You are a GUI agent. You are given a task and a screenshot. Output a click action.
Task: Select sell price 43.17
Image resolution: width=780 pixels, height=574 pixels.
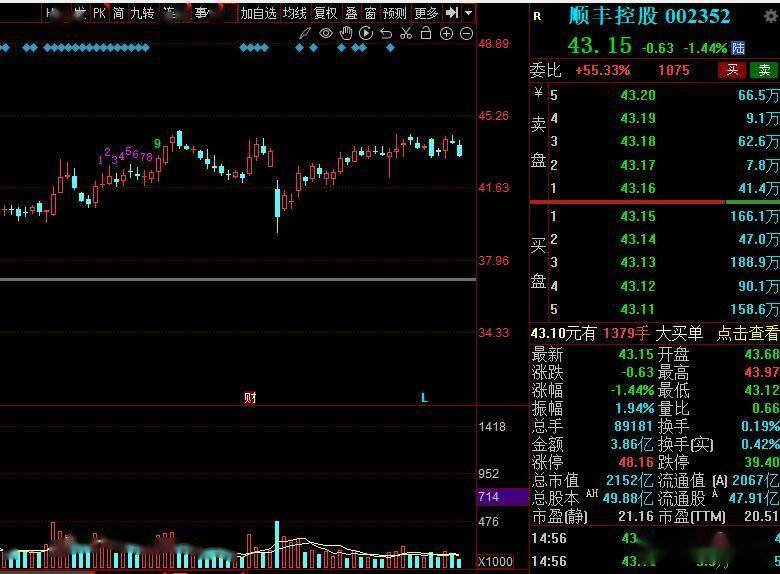[638, 165]
